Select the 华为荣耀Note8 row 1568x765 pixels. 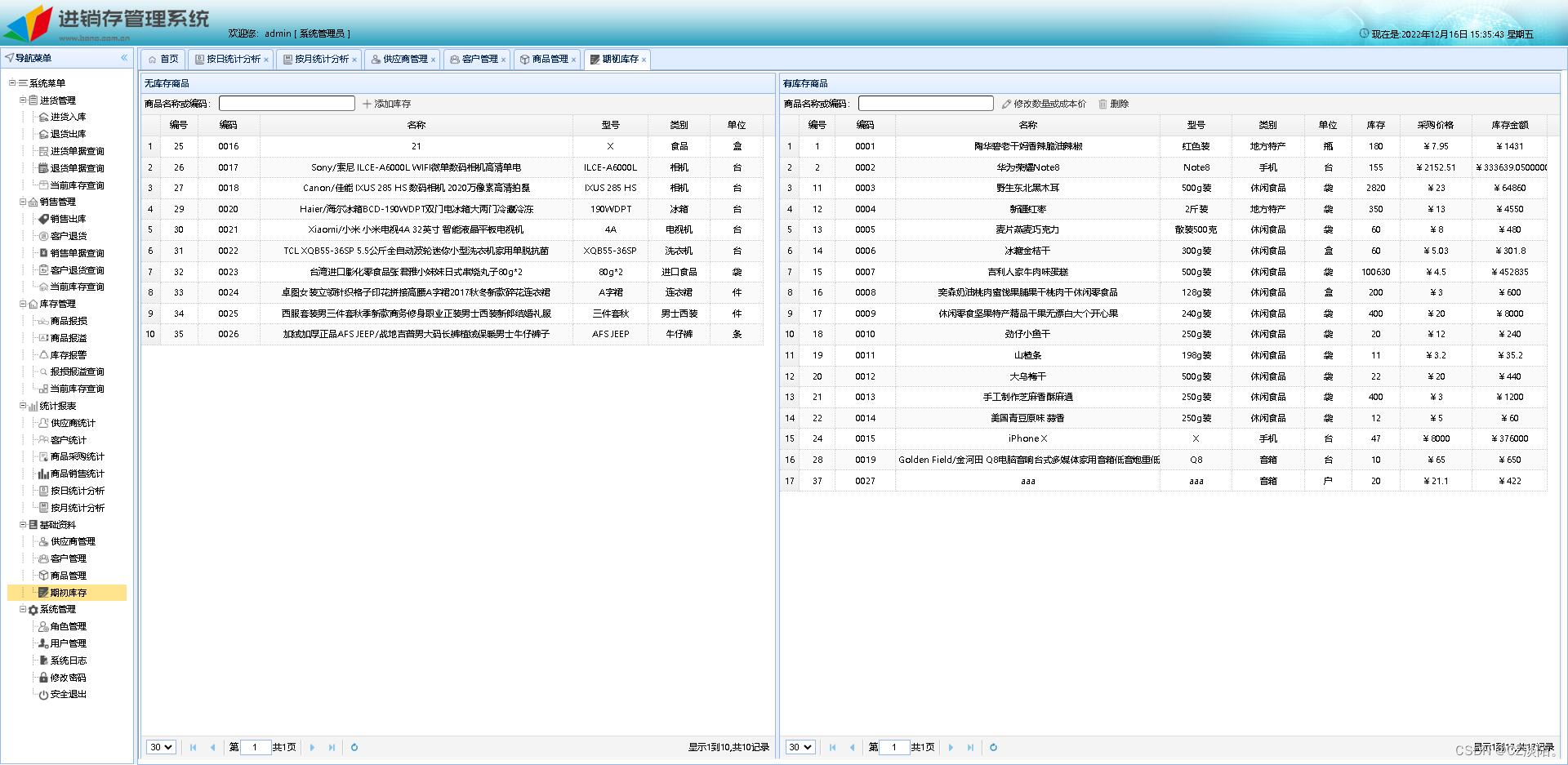1164,167
